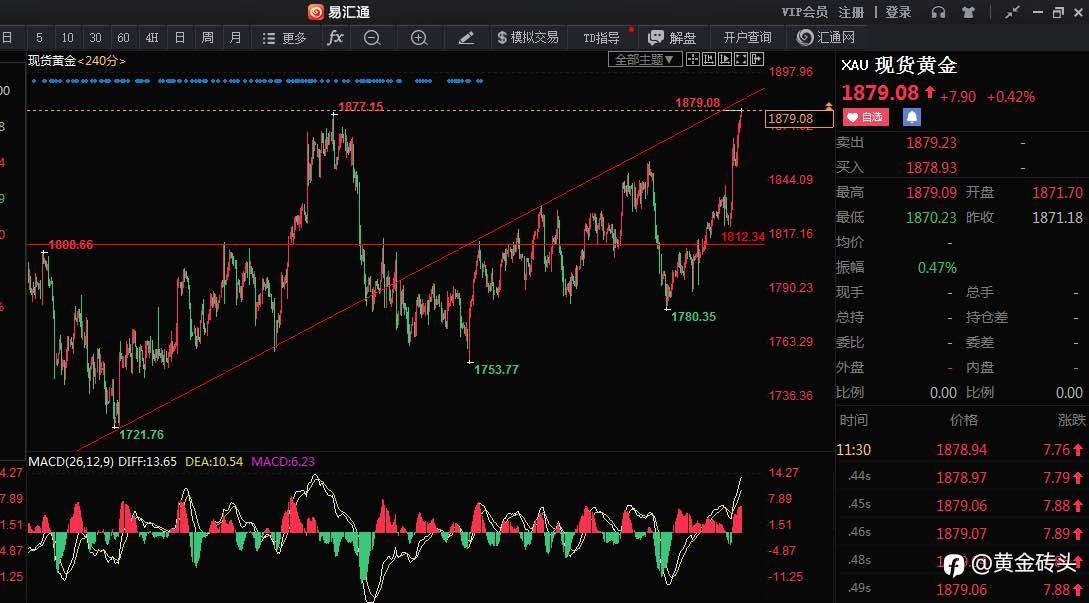Click the 1808.66 horizontal line label
Viewport: 1089px width, 603px height.
(x=70, y=245)
